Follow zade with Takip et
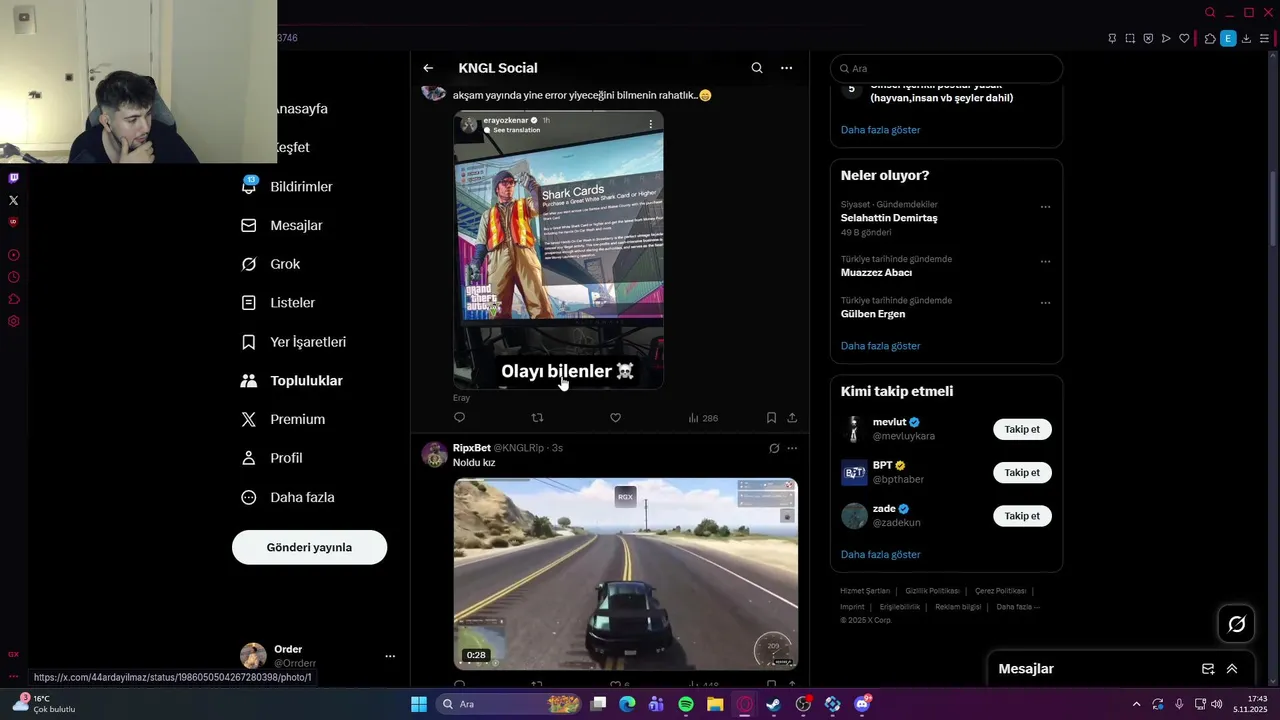 (x=1022, y=516)
